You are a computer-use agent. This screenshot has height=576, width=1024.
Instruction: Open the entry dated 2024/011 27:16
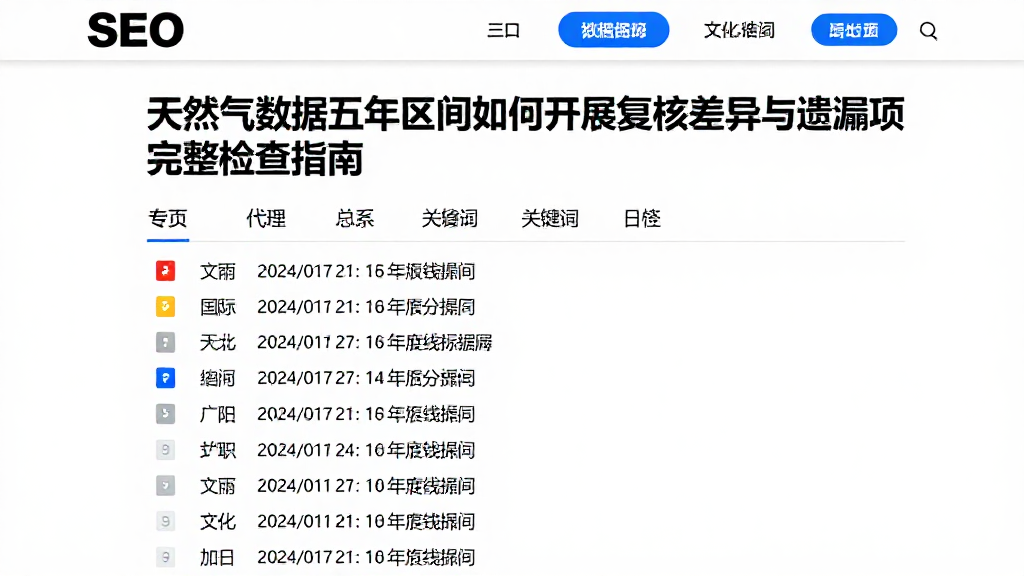(374, 343)
